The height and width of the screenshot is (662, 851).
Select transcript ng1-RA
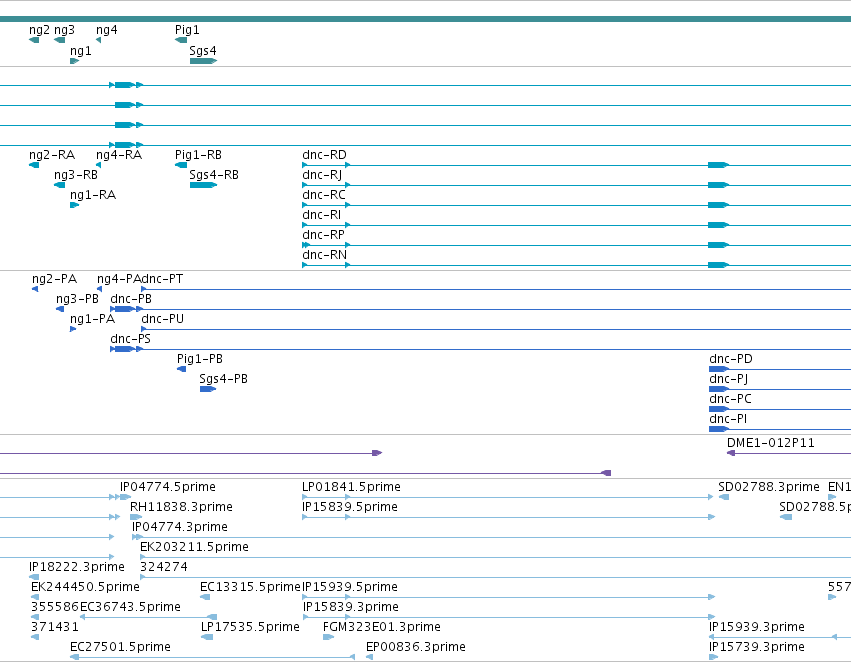click(93, 195)
